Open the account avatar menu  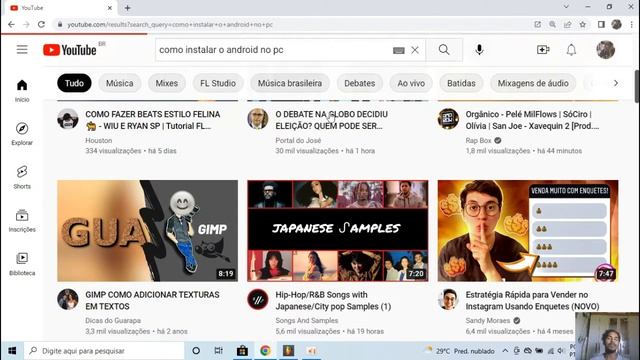[605, 50]
